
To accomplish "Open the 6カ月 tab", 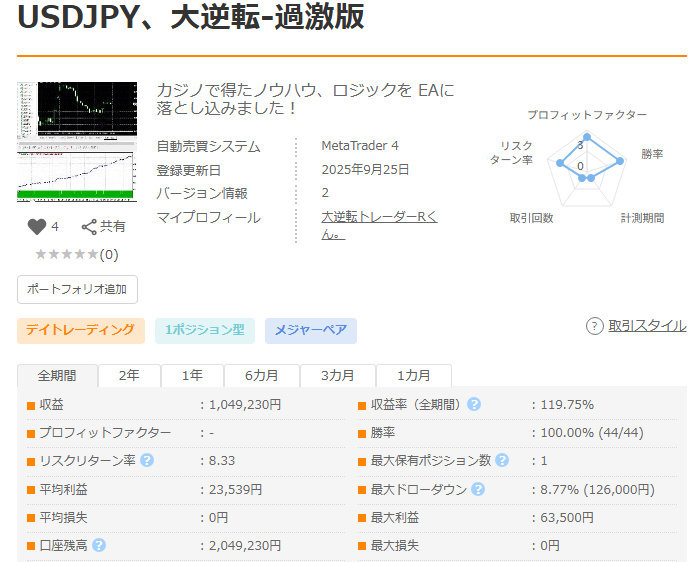I will 262,376.
